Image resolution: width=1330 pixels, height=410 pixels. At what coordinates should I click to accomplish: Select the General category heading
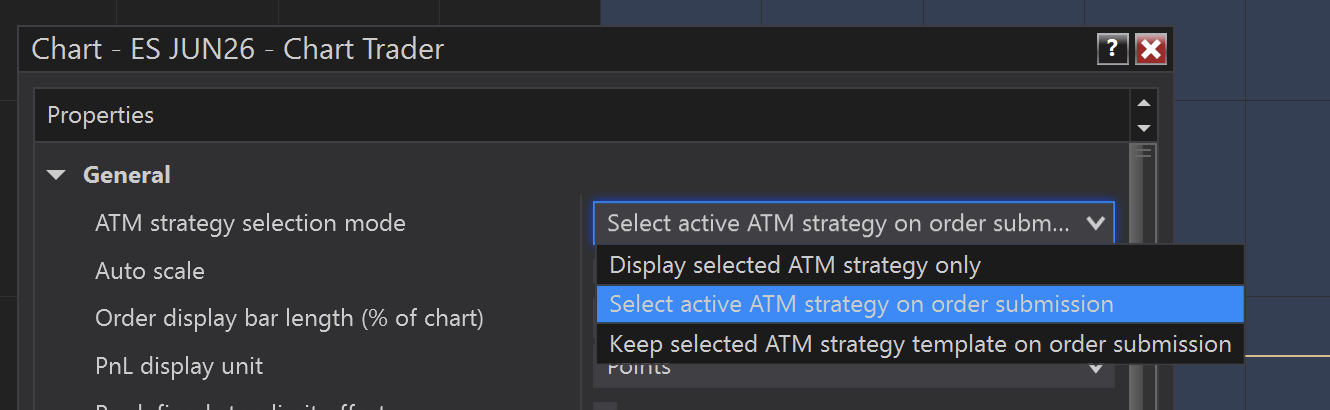(x=126, y=175)
